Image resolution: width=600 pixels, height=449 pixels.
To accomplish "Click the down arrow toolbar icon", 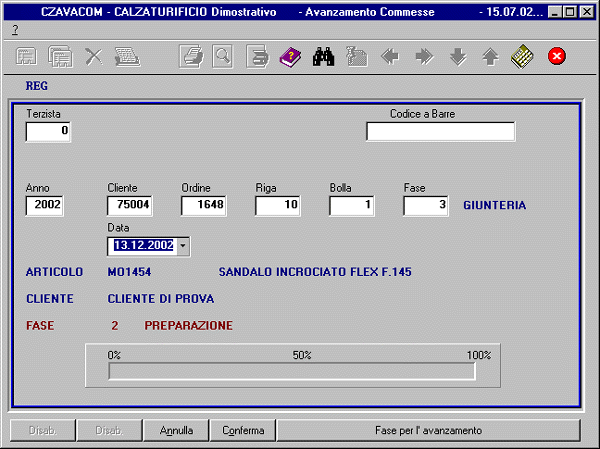I will (458, 57).
